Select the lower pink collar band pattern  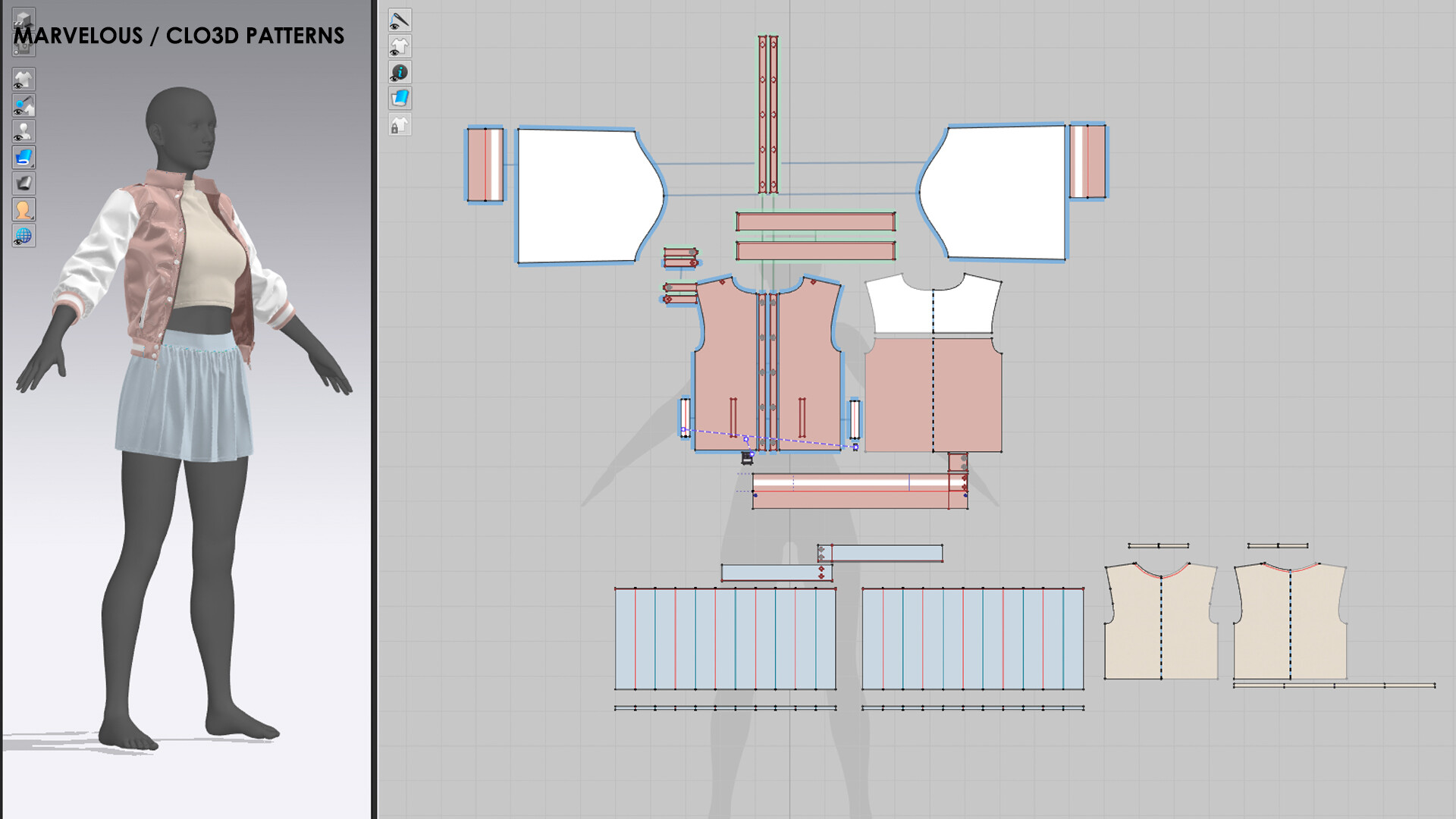click(815, 251)
